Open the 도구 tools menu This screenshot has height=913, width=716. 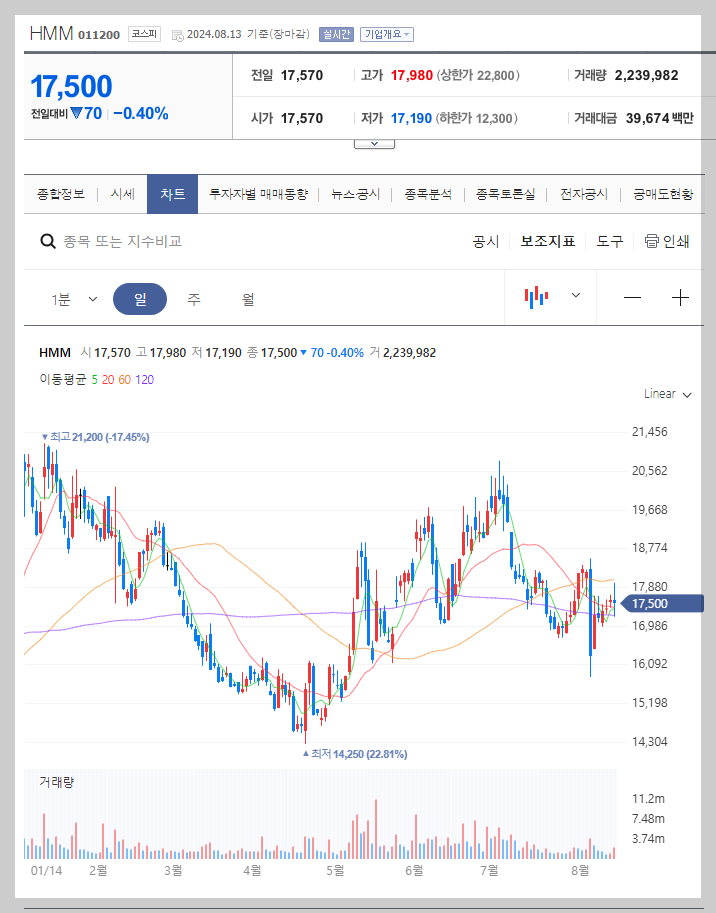click(609, 241)
